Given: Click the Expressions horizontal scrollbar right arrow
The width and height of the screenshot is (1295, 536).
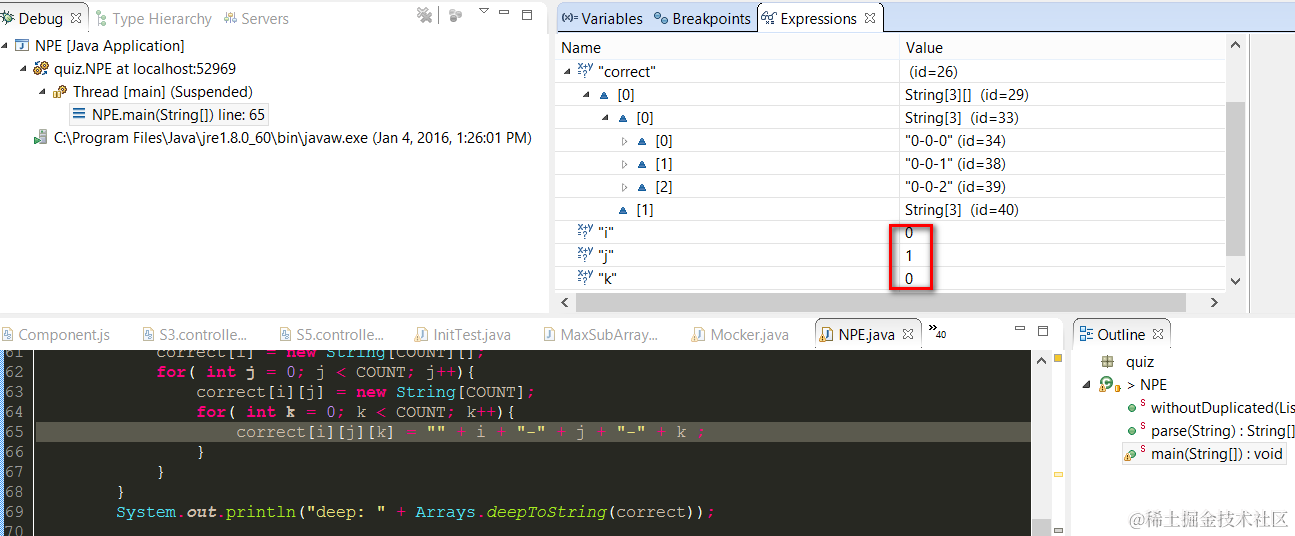Looking at the screenshot, I should coord(1214,302).
